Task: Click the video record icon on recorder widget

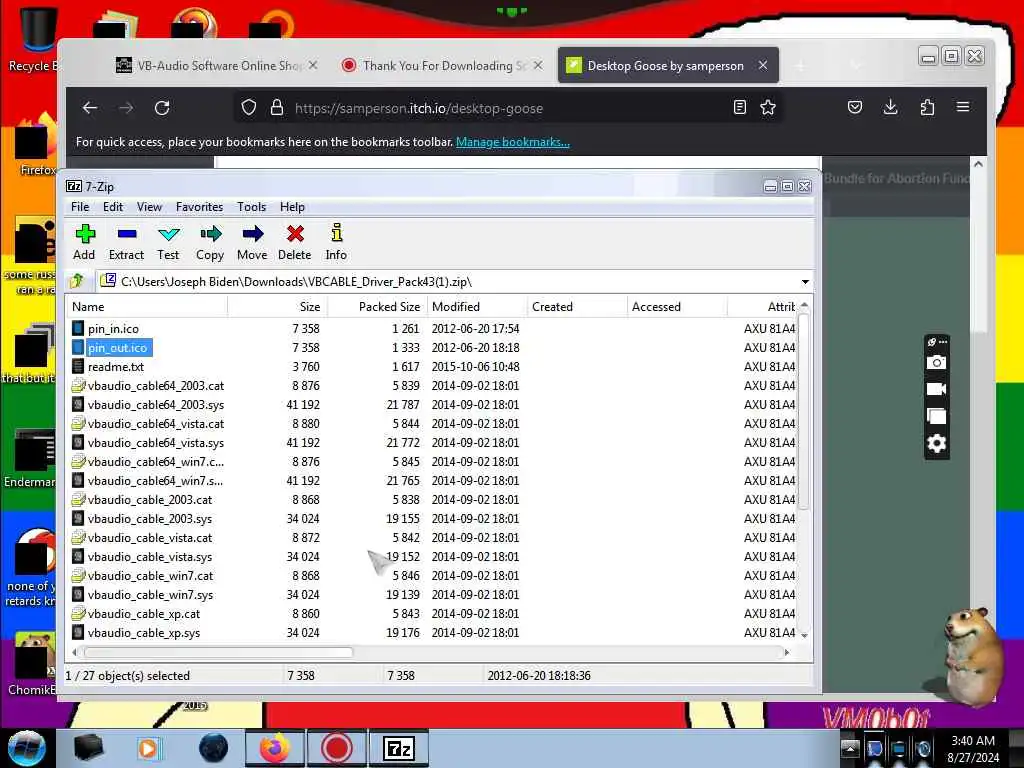Action: click(x=936, y=389)
